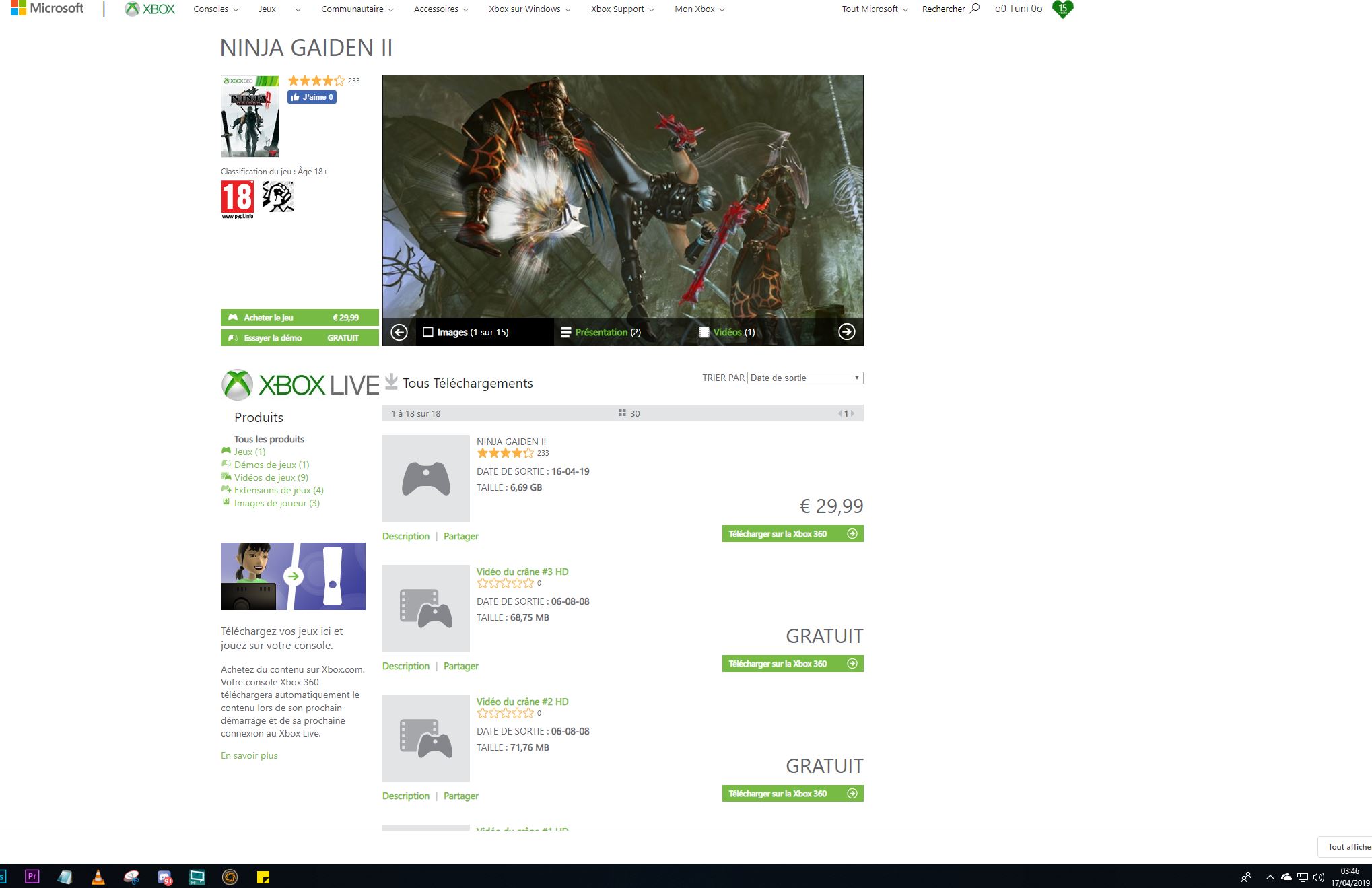1372x888 pixels.
Task: Click the Ninja Gaiden II box art
Action: coord(250,116)
